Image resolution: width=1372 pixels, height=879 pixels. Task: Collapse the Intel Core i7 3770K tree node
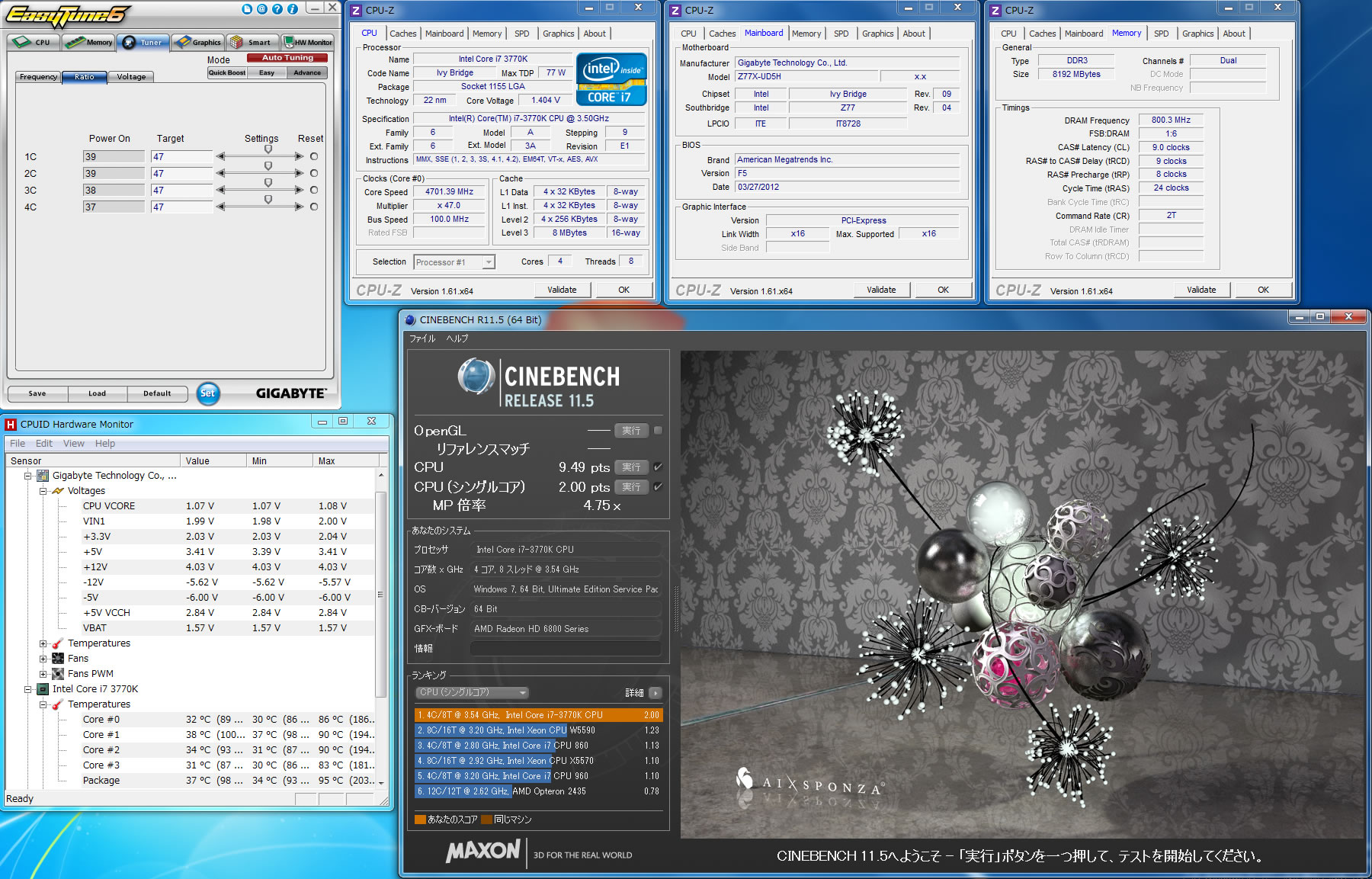28,689
